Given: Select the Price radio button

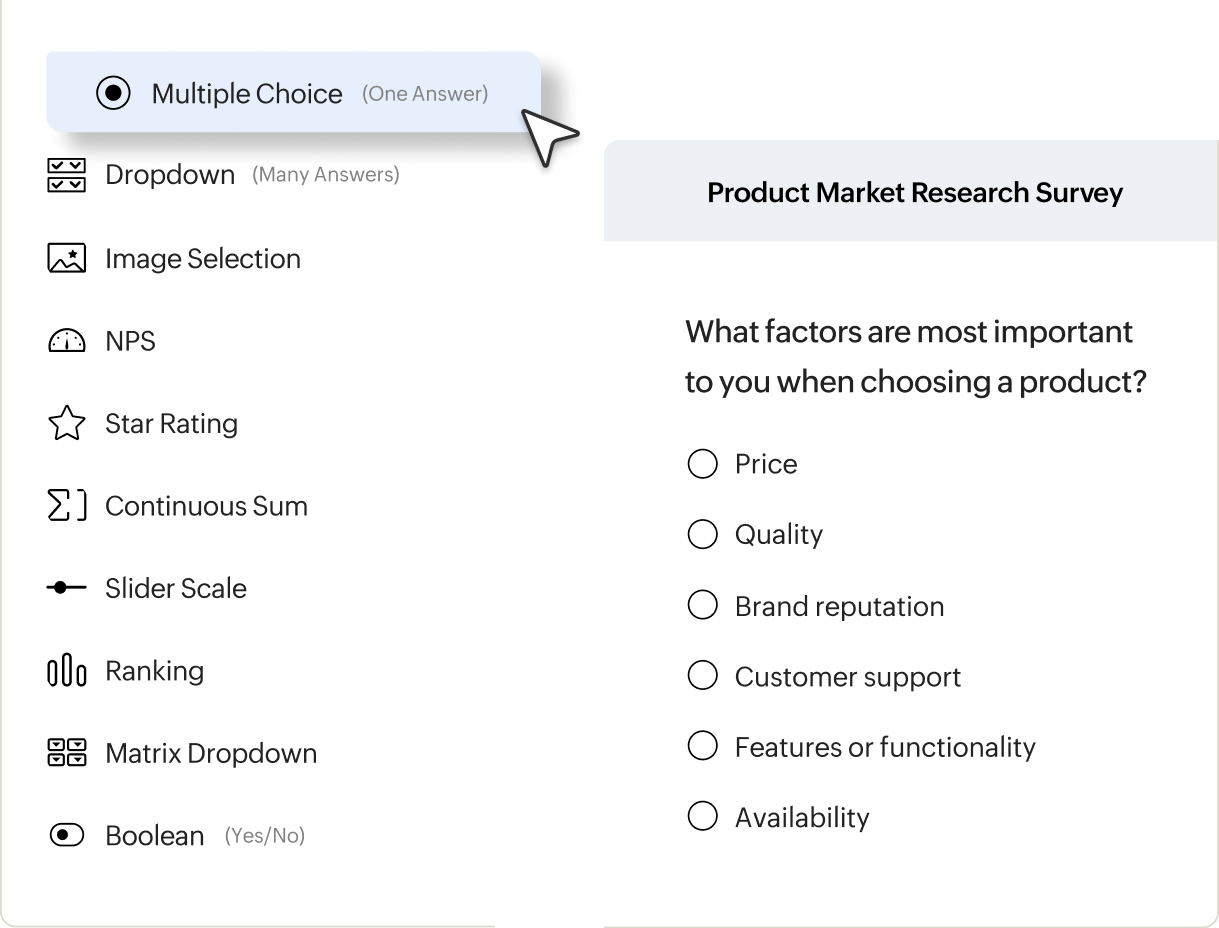Looking at the screenshot, I should pos(703,463).
